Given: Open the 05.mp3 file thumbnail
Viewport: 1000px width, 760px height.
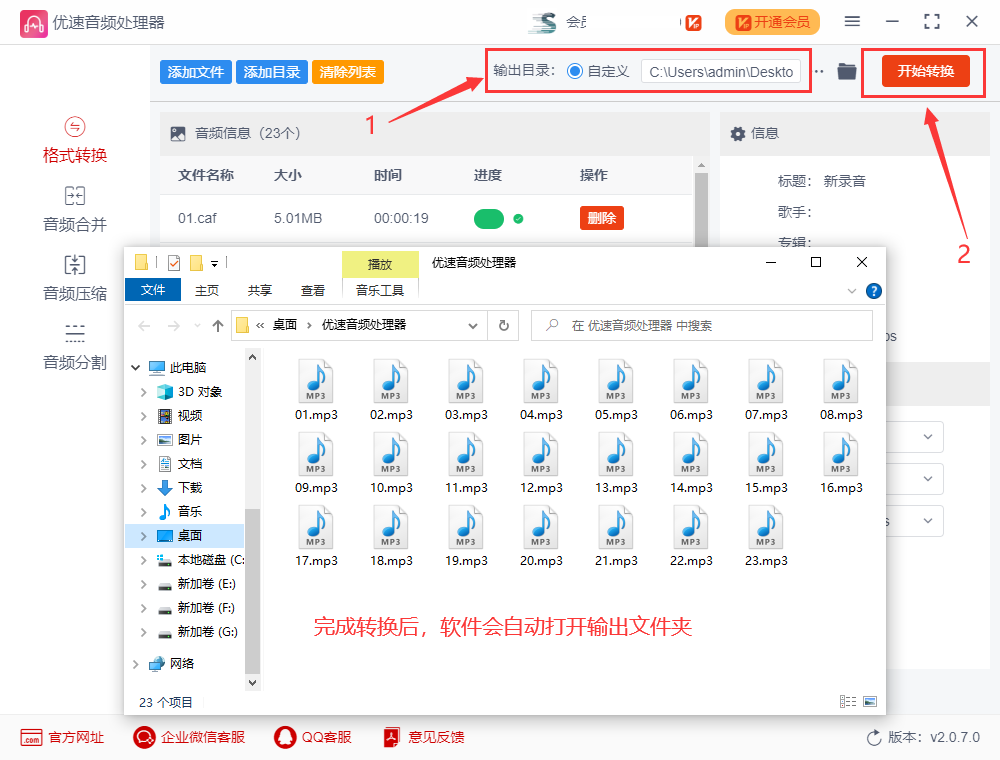Looking at the screenshot, I should [x=616, y=383].
